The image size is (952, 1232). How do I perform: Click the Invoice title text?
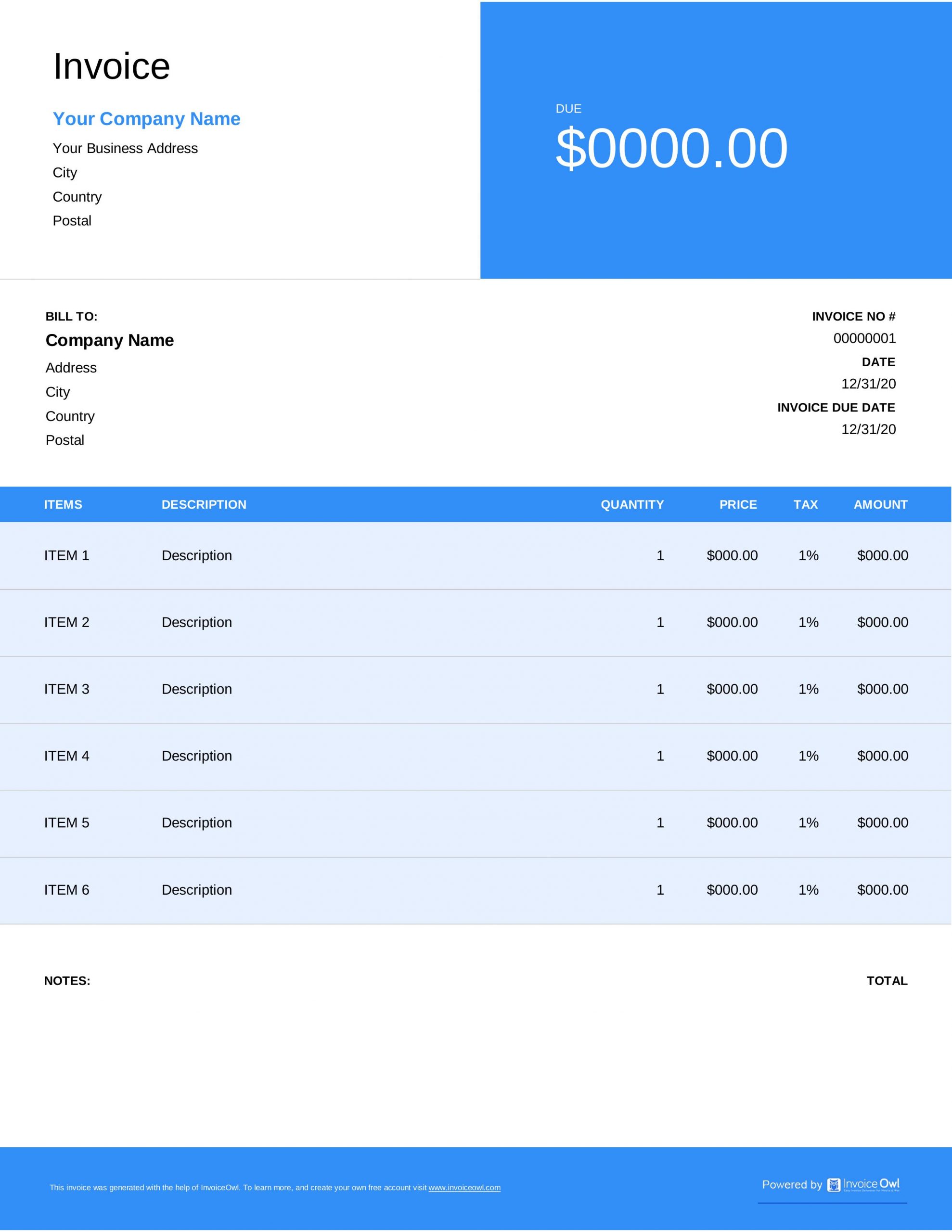(x=111, y=66)
